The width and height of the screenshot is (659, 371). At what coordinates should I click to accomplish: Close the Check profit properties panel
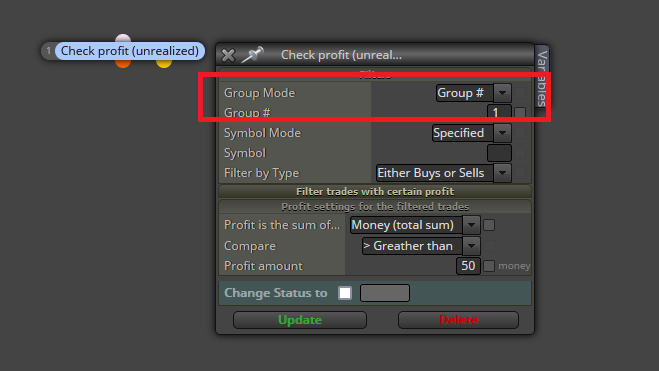click(x=228, y=55)
